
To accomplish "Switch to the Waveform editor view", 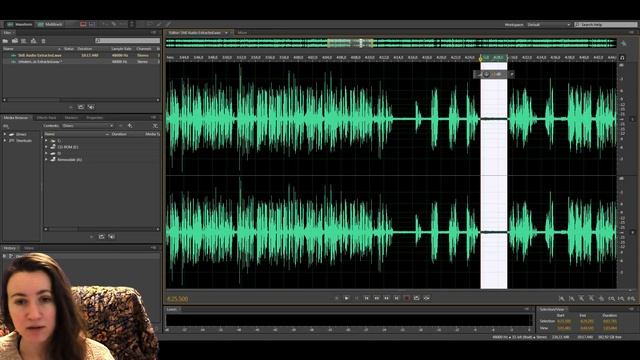I will [x=19, y=24].
